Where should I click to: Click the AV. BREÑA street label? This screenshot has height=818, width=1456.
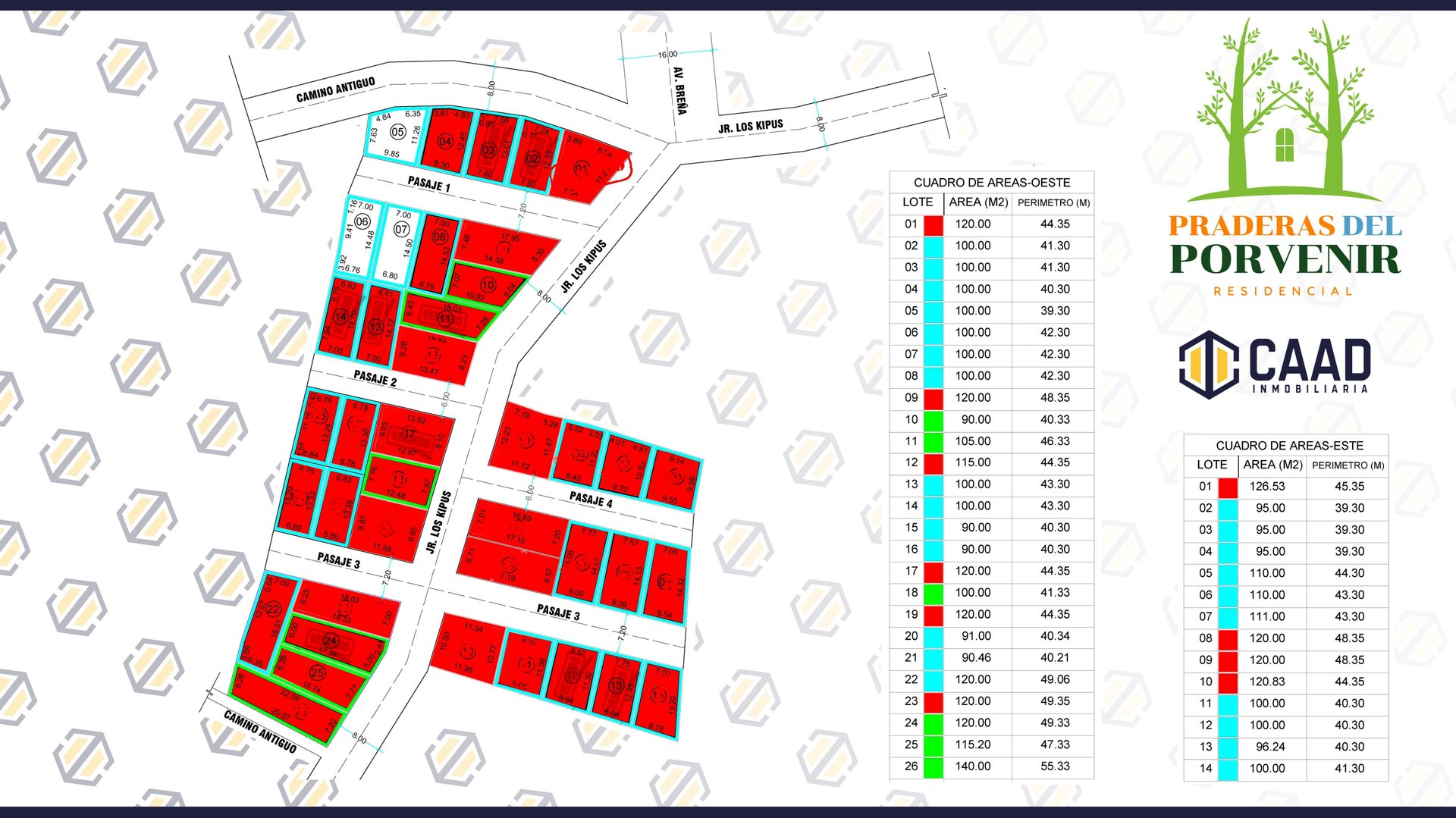pos(679,91)
